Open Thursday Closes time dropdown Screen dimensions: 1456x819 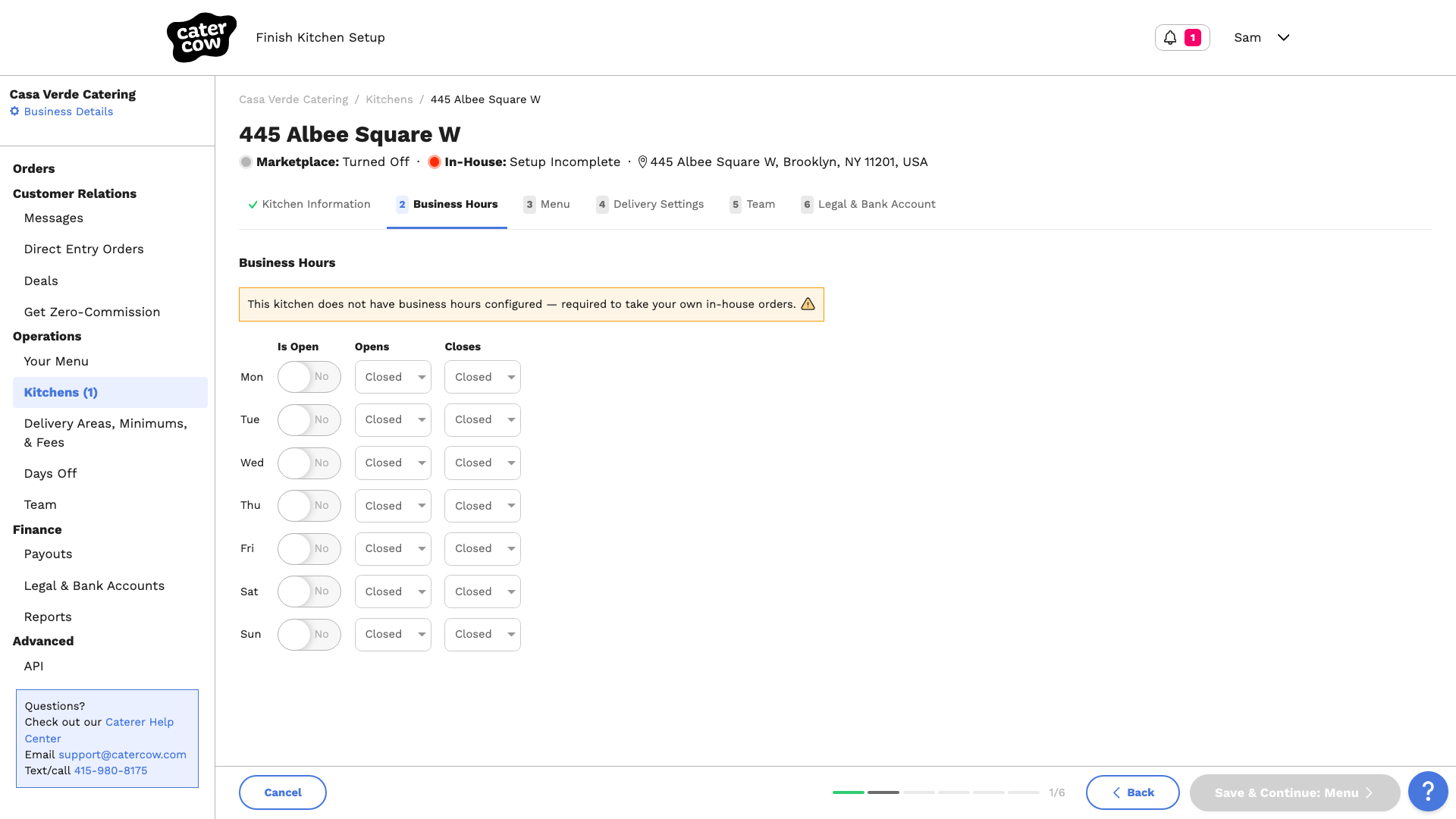pos(482,506)
